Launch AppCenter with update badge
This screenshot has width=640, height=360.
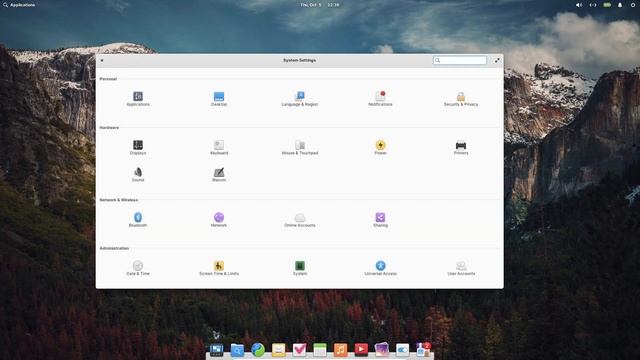[x=423, y=350]
